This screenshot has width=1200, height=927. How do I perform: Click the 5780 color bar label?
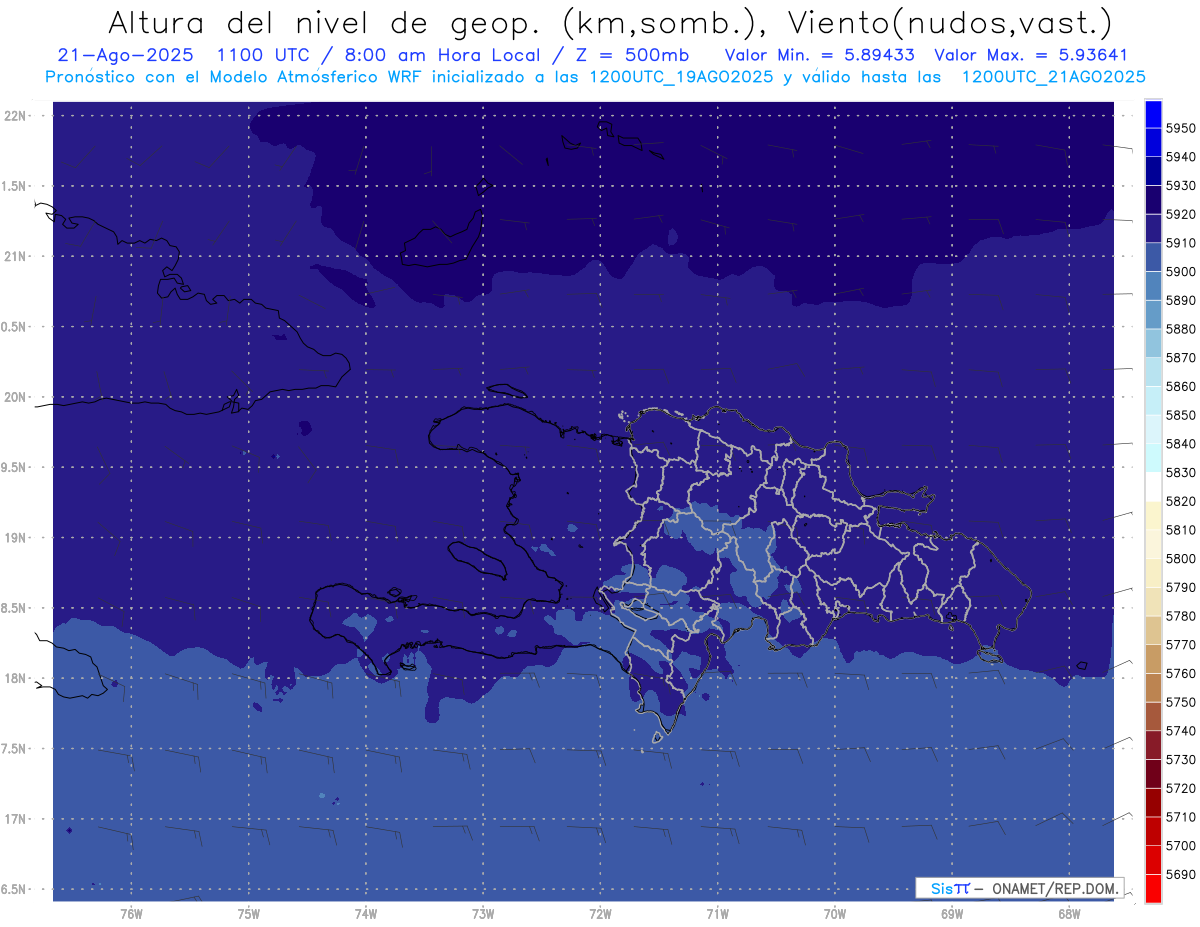coord(1181,616)
